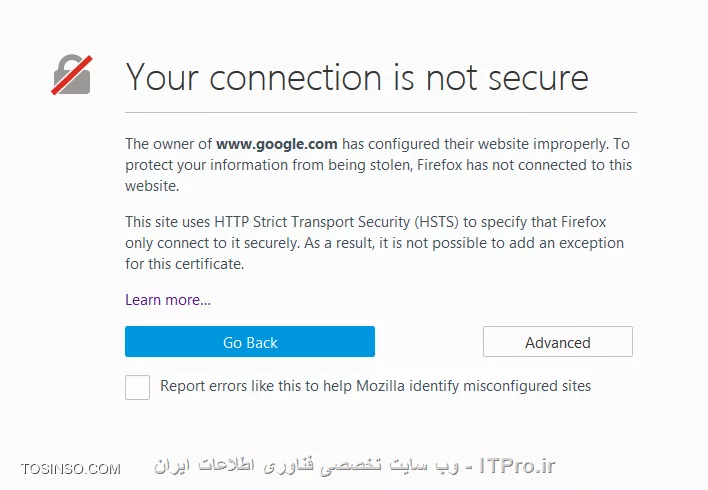Click the word 'Mozilla' in the checkbox label
708x490 pixels.
coord(380,386)
